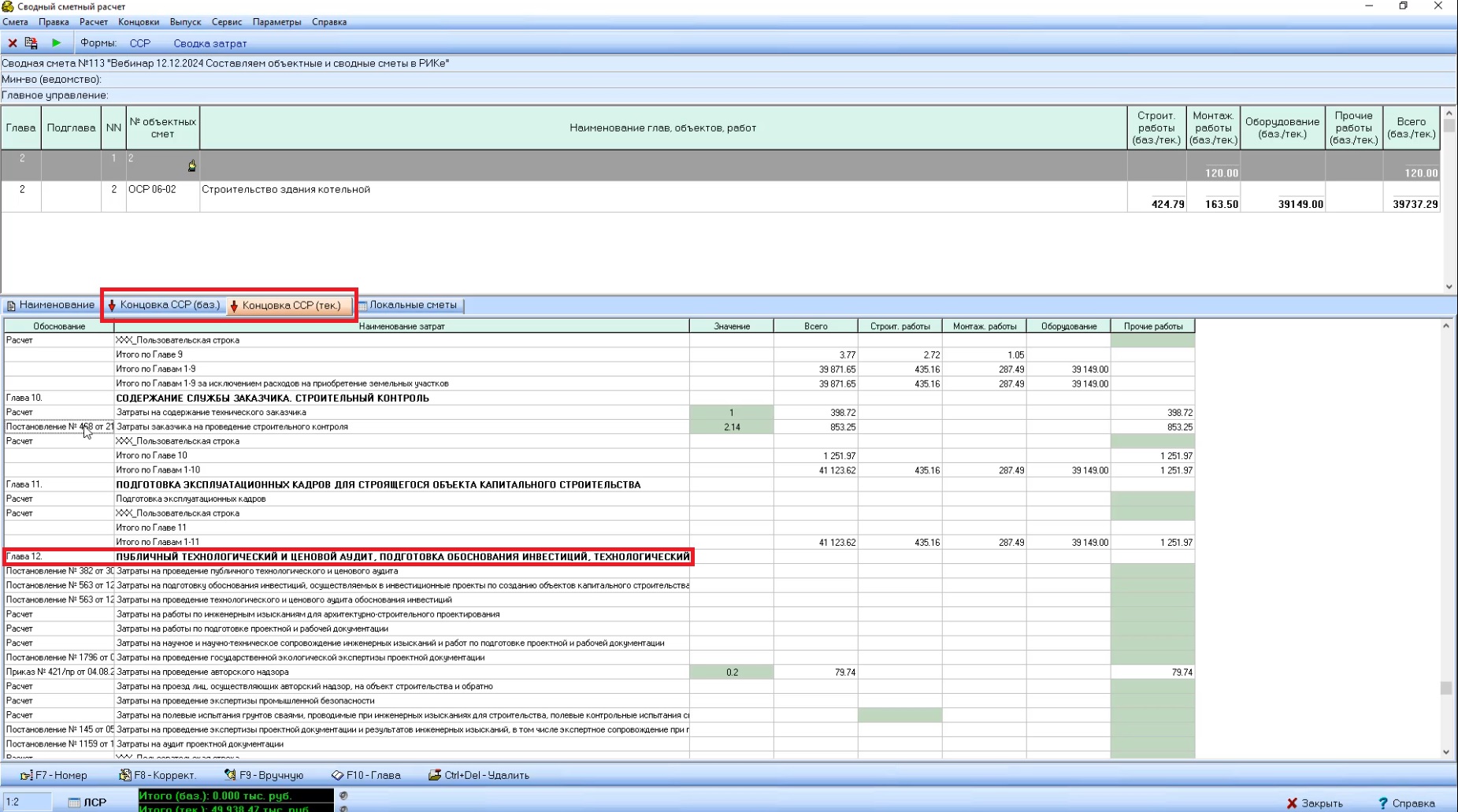Screen dimensions: 1458x812
Task: Select the Итого по Главе 10 row
Action: (x=599, y=456)
